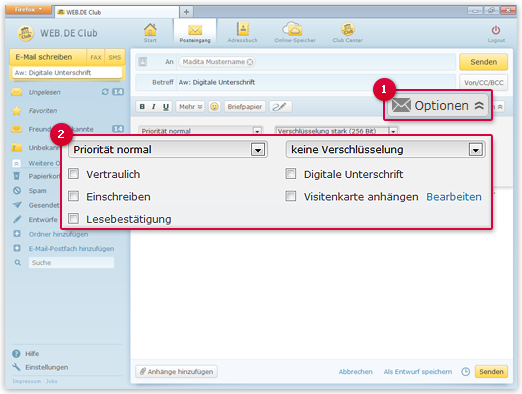The width and height of the screenshot is (522, 394).
Task: Toggle underline formatting
Action: click(x=166, y=107)
